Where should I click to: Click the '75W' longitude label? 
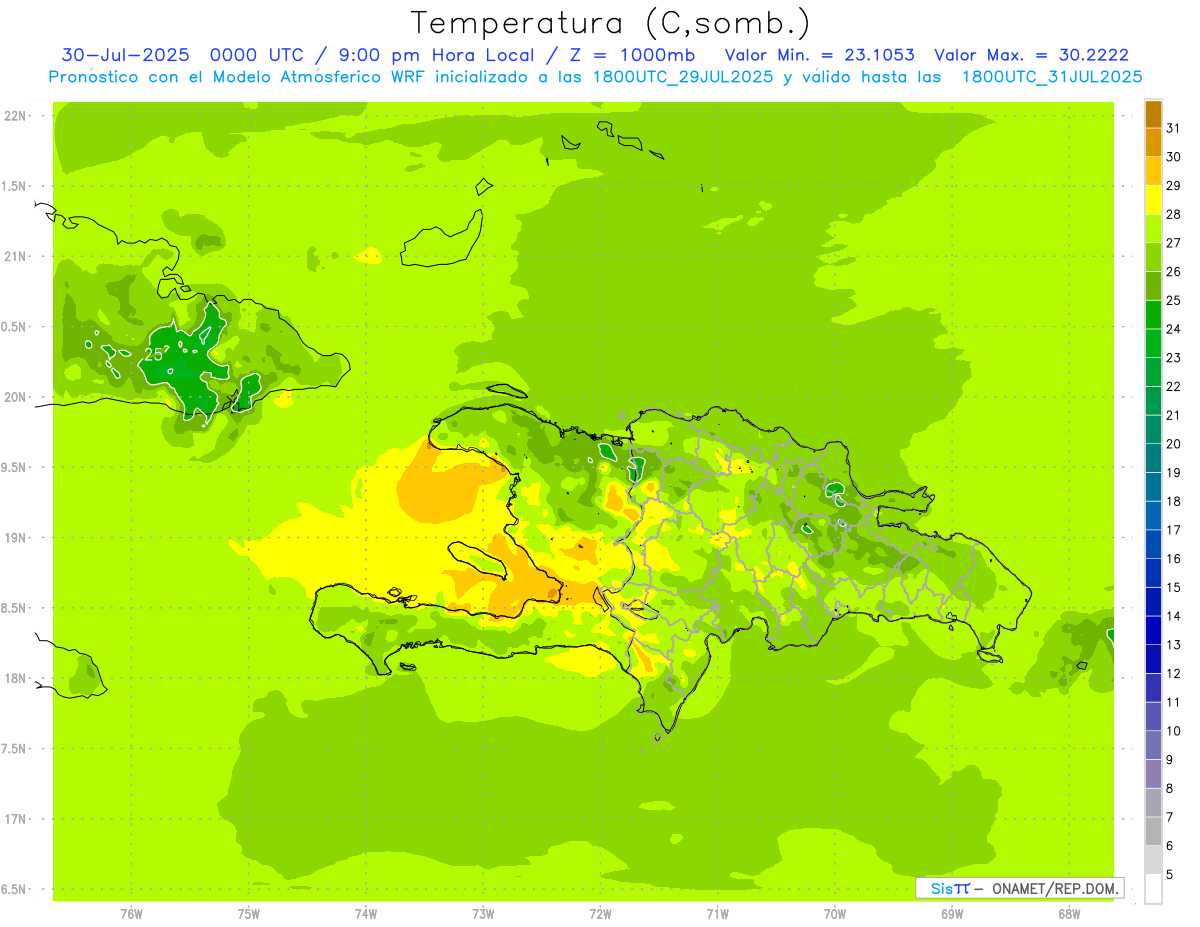pyautogui.click(x=249, y=914)
